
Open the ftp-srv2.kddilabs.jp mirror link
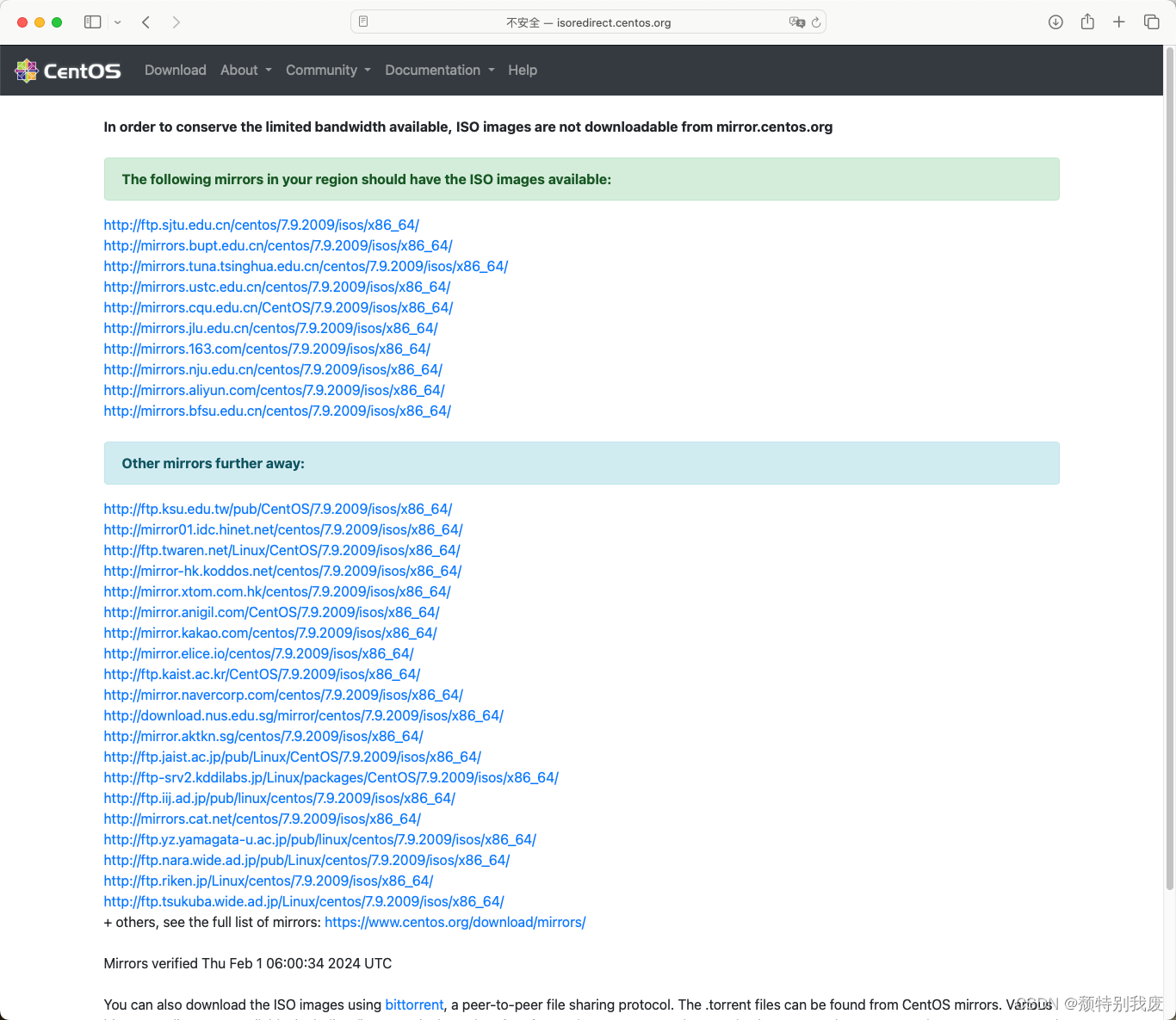point(331,777)
